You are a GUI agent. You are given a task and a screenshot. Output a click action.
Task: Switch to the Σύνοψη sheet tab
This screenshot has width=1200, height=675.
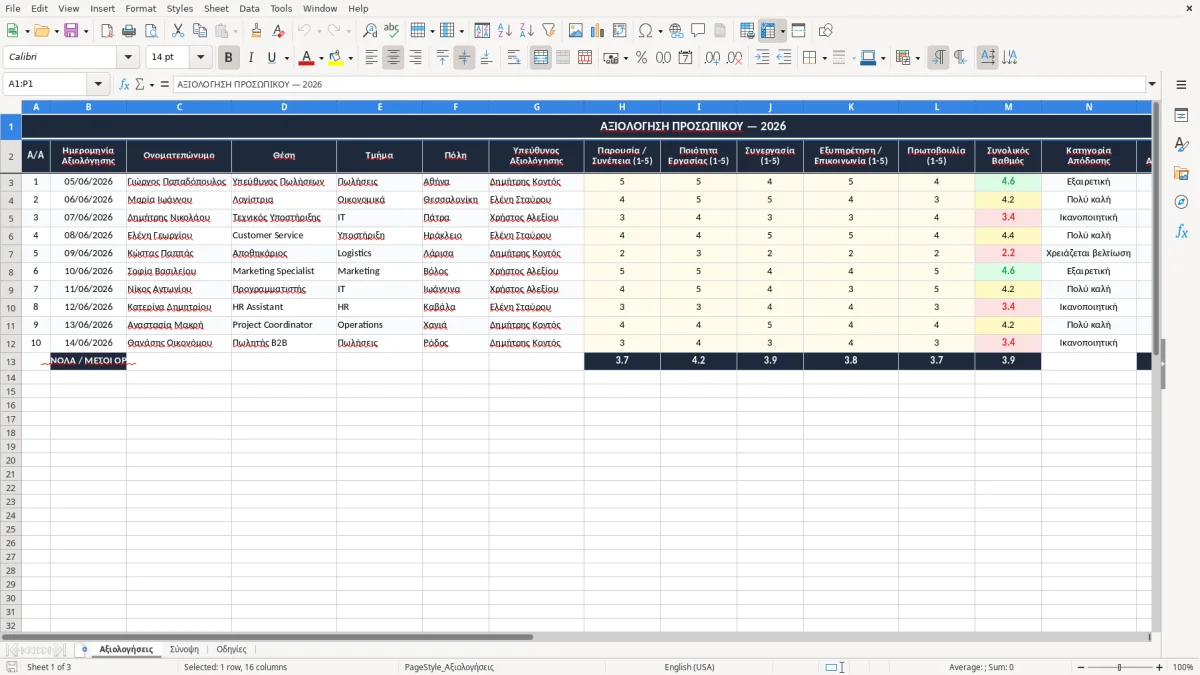pyautogui.click(x=184, y=649)
